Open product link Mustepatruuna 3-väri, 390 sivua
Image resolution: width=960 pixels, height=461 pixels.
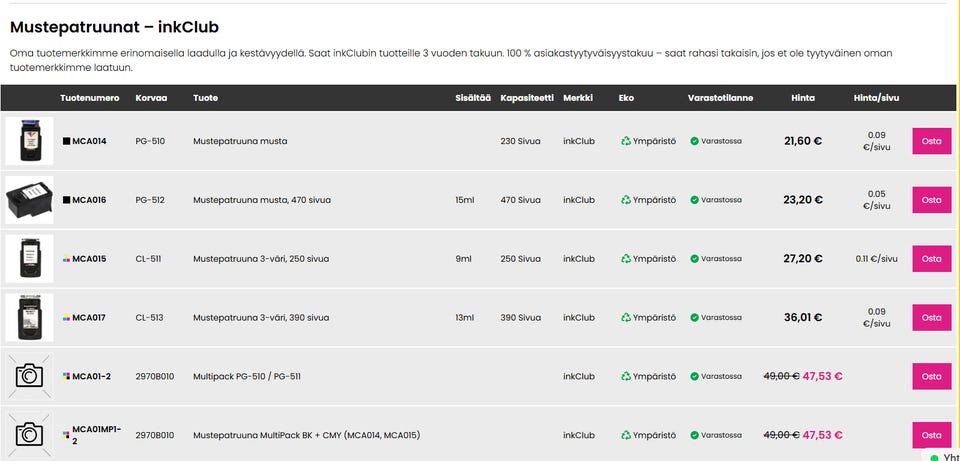[x=261, y=317]
